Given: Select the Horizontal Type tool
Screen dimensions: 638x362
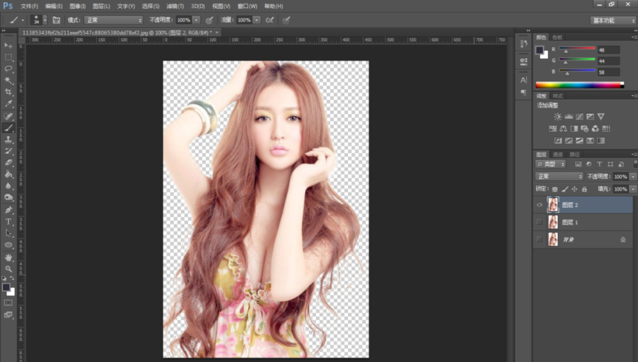Looking at the screenshot, I should pos(9,222).
